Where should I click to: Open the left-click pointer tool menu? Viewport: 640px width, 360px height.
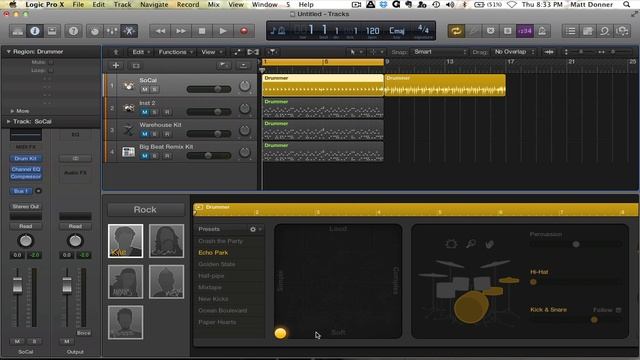355,52
